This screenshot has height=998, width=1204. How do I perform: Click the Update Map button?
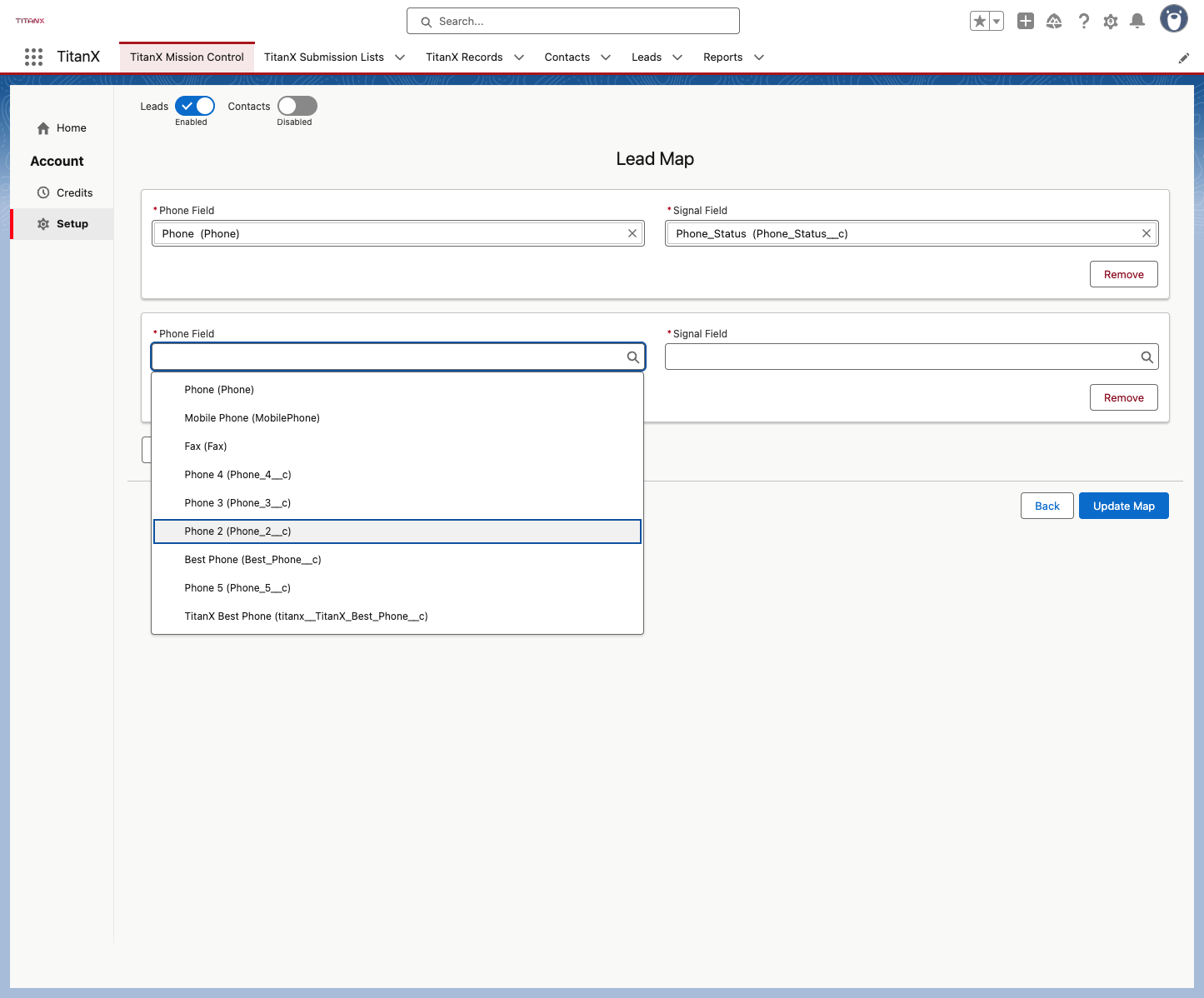tap(1124, 506)
